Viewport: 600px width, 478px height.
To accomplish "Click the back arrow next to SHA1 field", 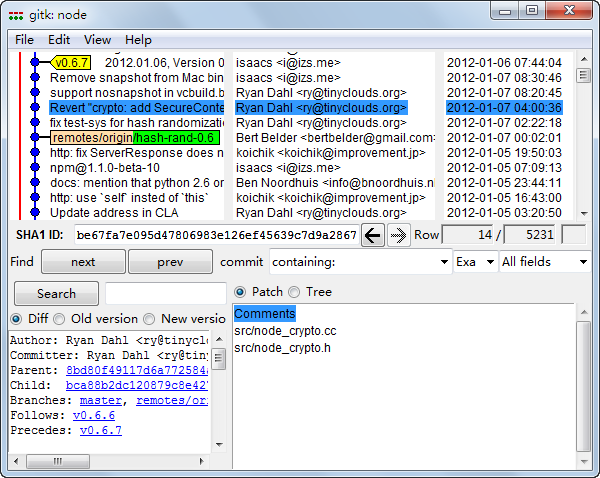I will (373, 235).
